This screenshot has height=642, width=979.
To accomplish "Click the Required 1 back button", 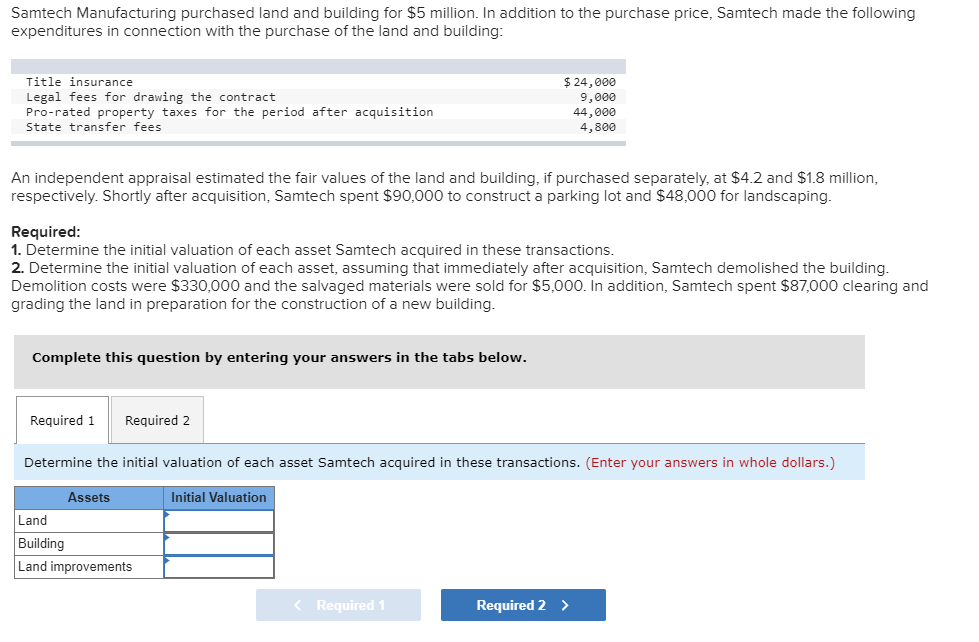I will (338, 604).
